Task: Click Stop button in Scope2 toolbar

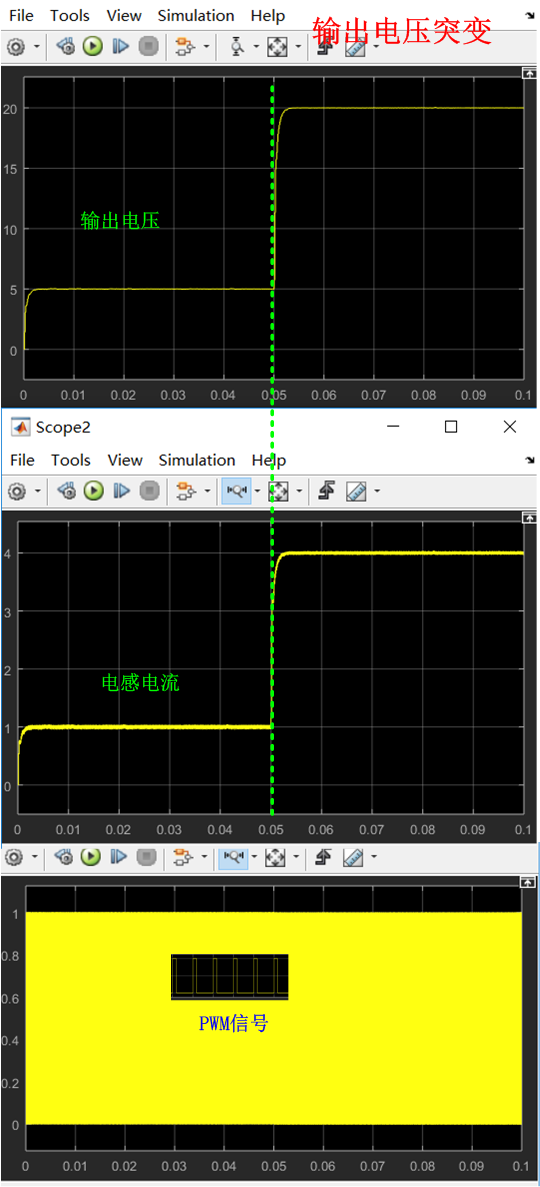Action: point(148,491)
